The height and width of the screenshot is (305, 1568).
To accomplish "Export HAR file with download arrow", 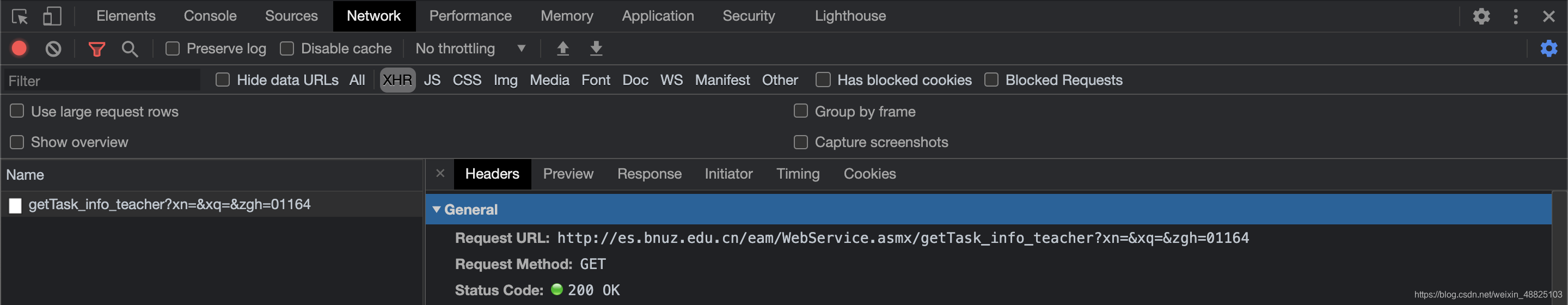I will click(x=596, y=48).
